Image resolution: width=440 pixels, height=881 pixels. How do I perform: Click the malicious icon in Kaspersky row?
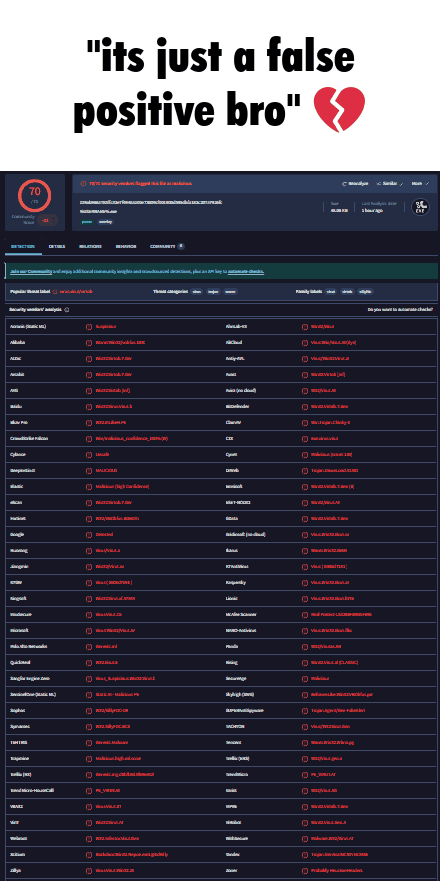(x=305, y=583)
